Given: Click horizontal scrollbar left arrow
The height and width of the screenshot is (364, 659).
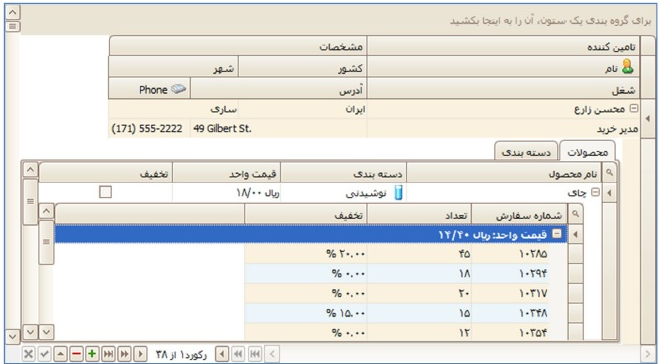Looking at the screenshot, I should click(x=272, y=354).
